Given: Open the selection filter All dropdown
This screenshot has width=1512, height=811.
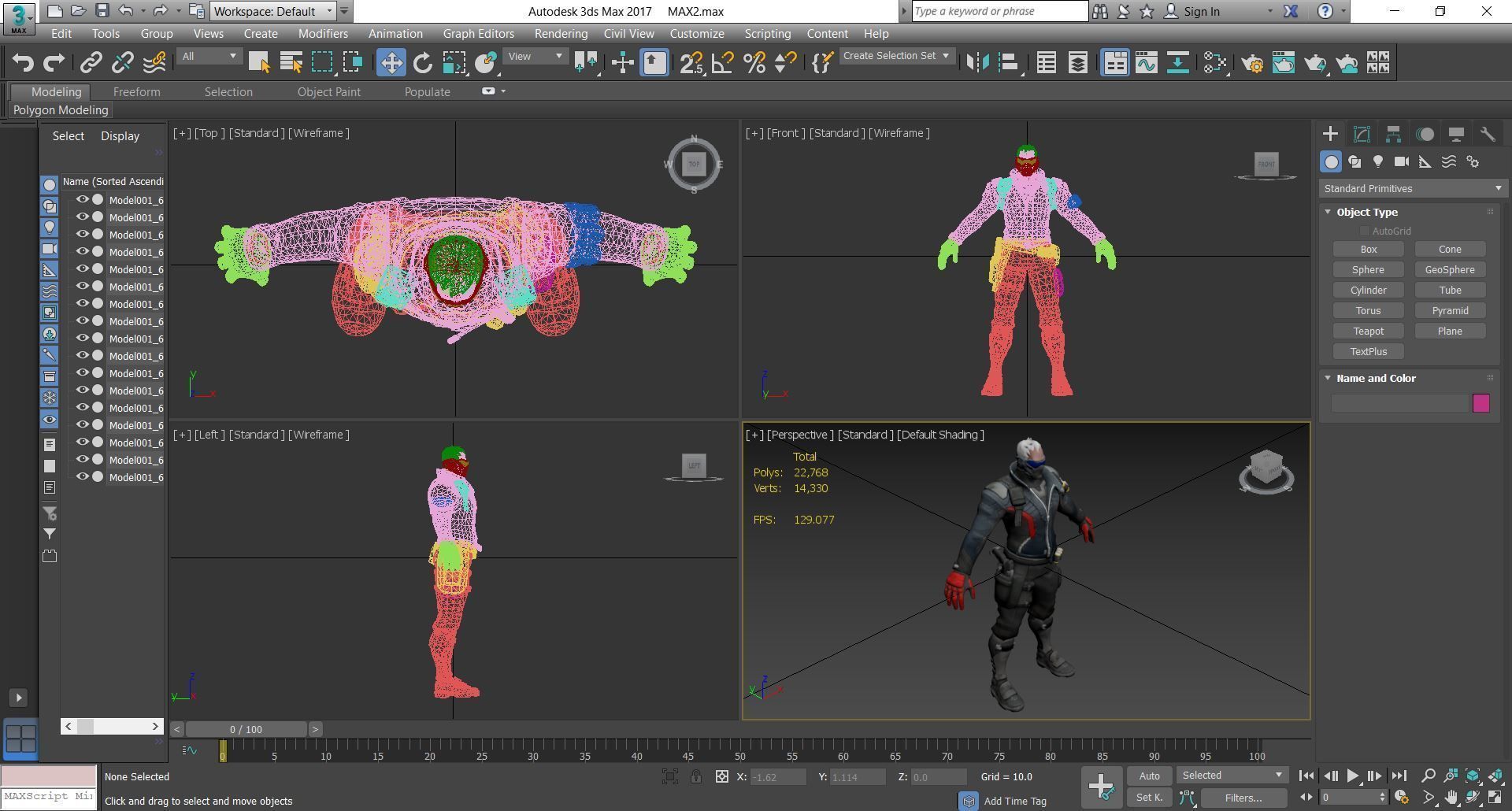Looking at the screenshot, I should tap(209, 56).
